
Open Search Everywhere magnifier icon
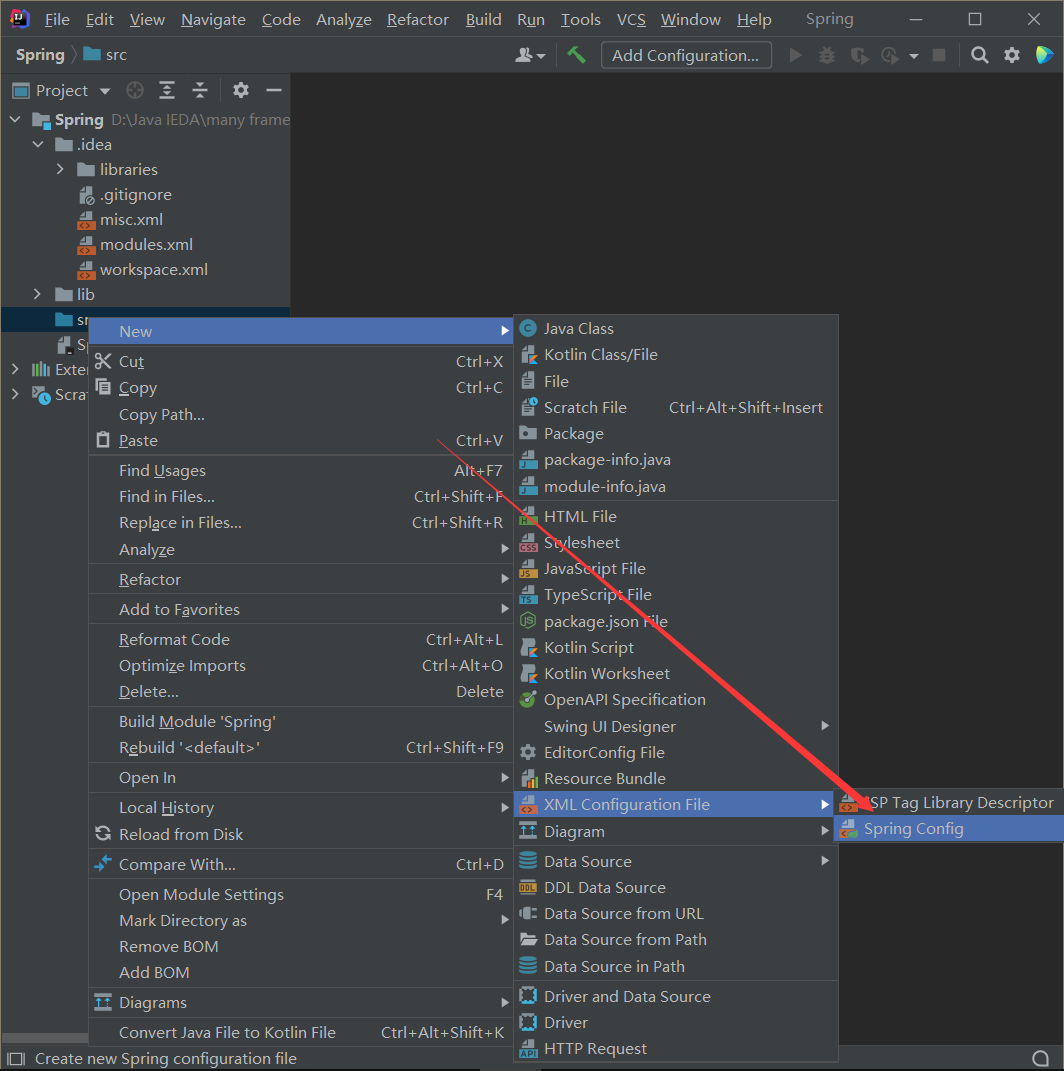[979, 55]
